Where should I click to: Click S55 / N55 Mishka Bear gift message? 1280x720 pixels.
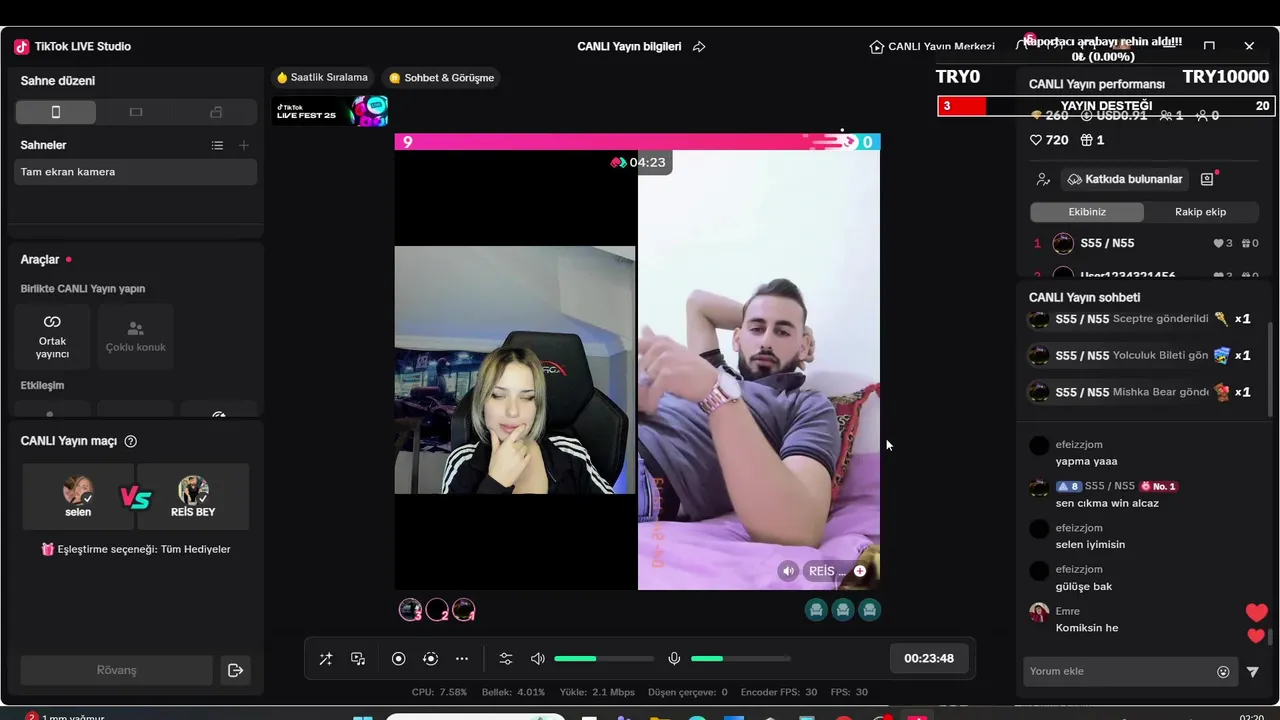(1140, 392)
